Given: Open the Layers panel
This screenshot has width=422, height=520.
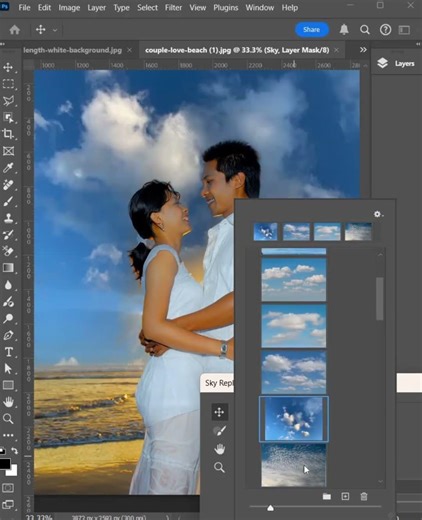Looking at the screenshot, I should pyautogui.click(x=396, y=63).
